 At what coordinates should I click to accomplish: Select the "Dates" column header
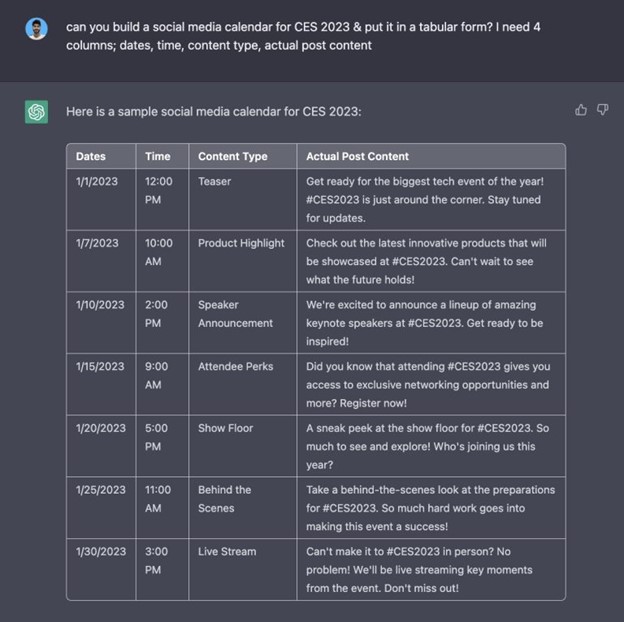91,156
